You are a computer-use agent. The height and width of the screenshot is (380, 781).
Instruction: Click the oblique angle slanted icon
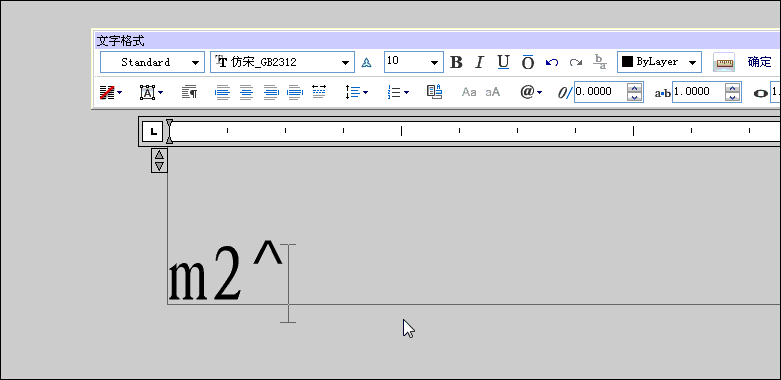[x=565, y=93]
